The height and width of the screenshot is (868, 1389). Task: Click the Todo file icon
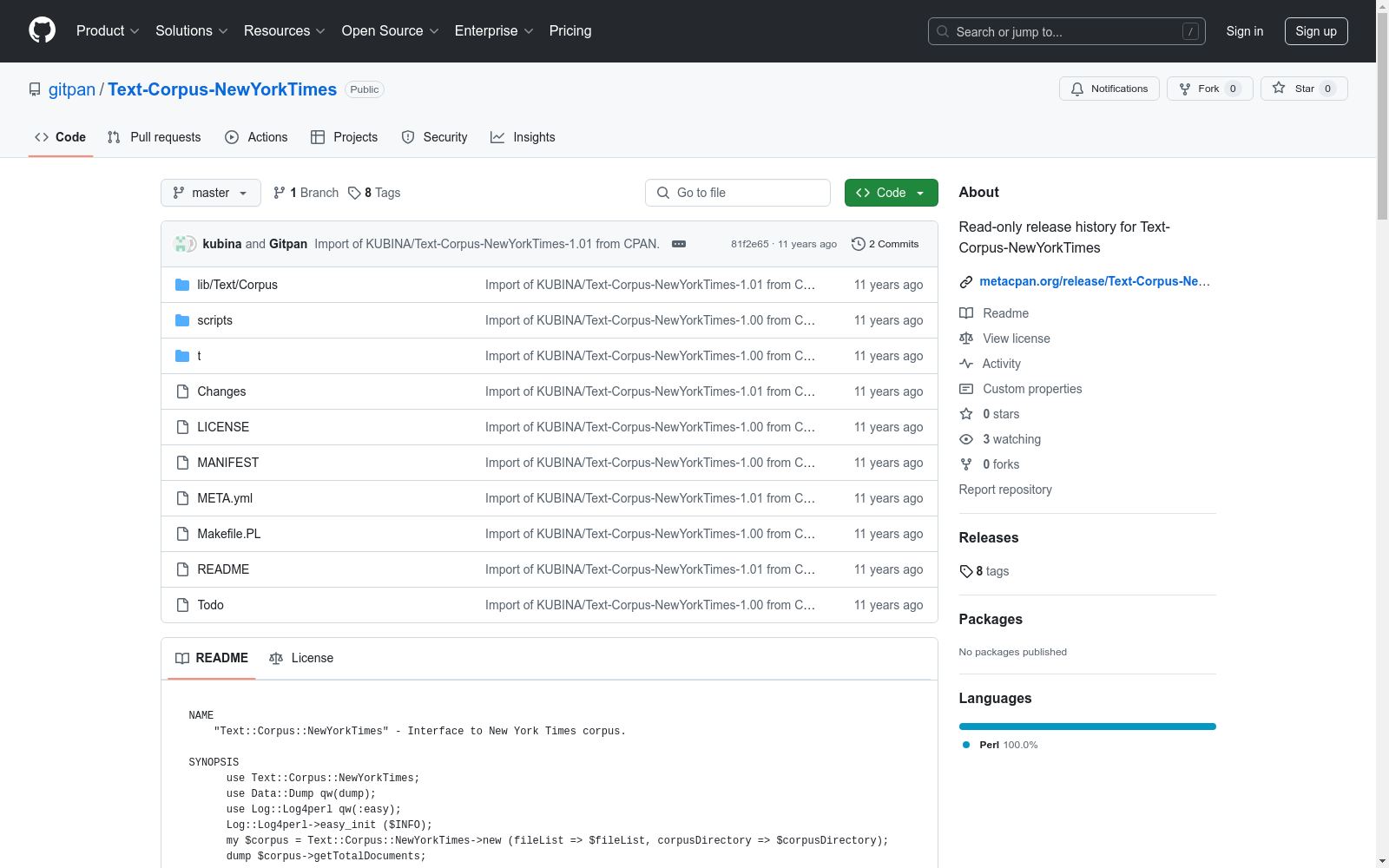[182, 605]
